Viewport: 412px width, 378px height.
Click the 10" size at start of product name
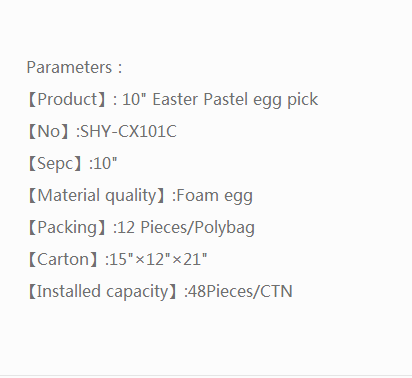tap(134, 99)
